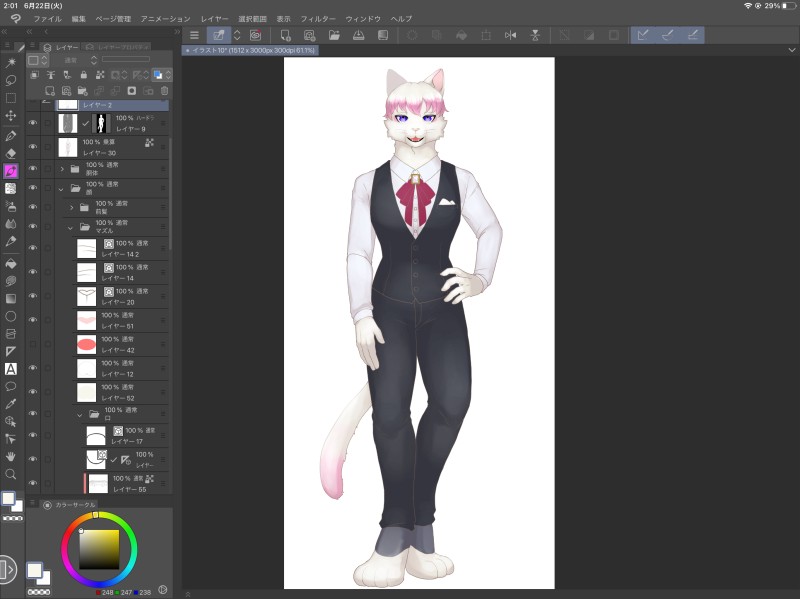Delete layer with trash icon
Screen dimensions: 800x599
pyautogui.click(x=164, y=91)
